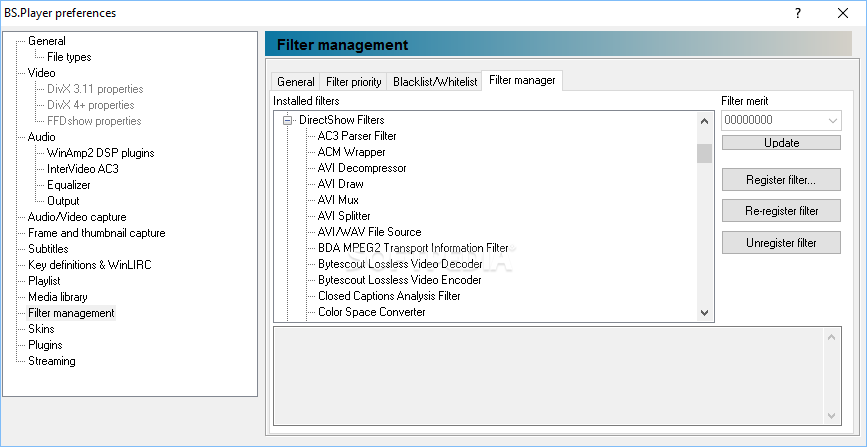The width and height of the screenshot is (867, 447).
Task: Open the Blacklist/Whitelist tab
Action: pos(435,82)
